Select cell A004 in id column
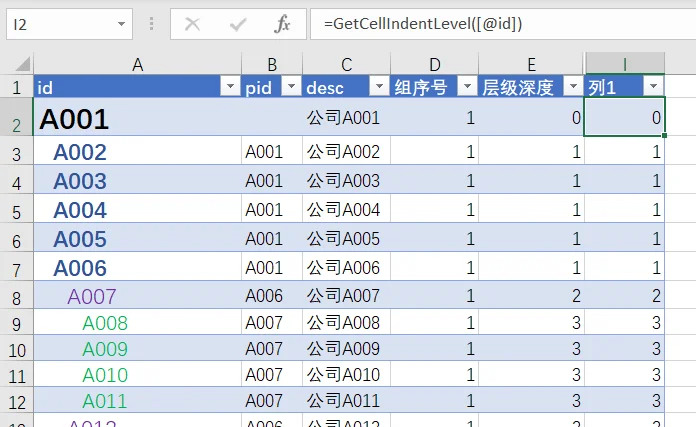696x427 pixels. click(x=138, y=209)
